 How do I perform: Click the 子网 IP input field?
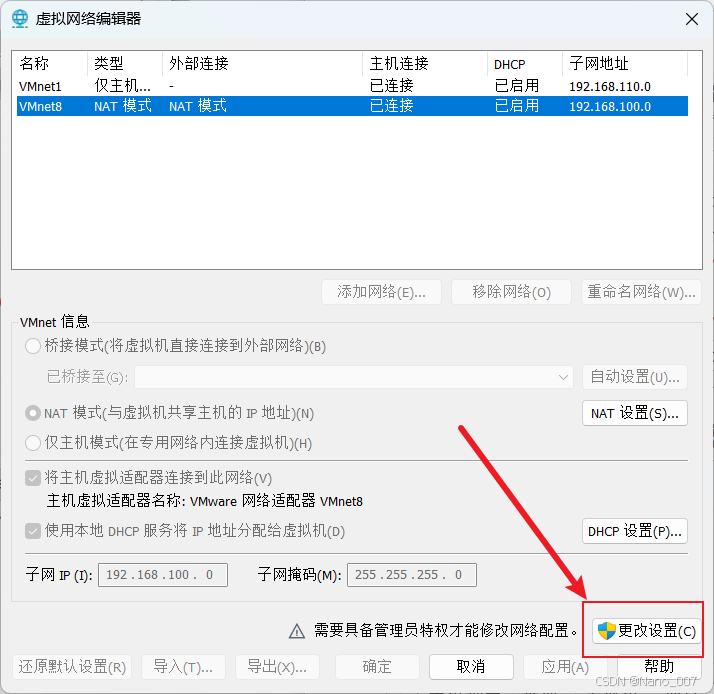163,575
